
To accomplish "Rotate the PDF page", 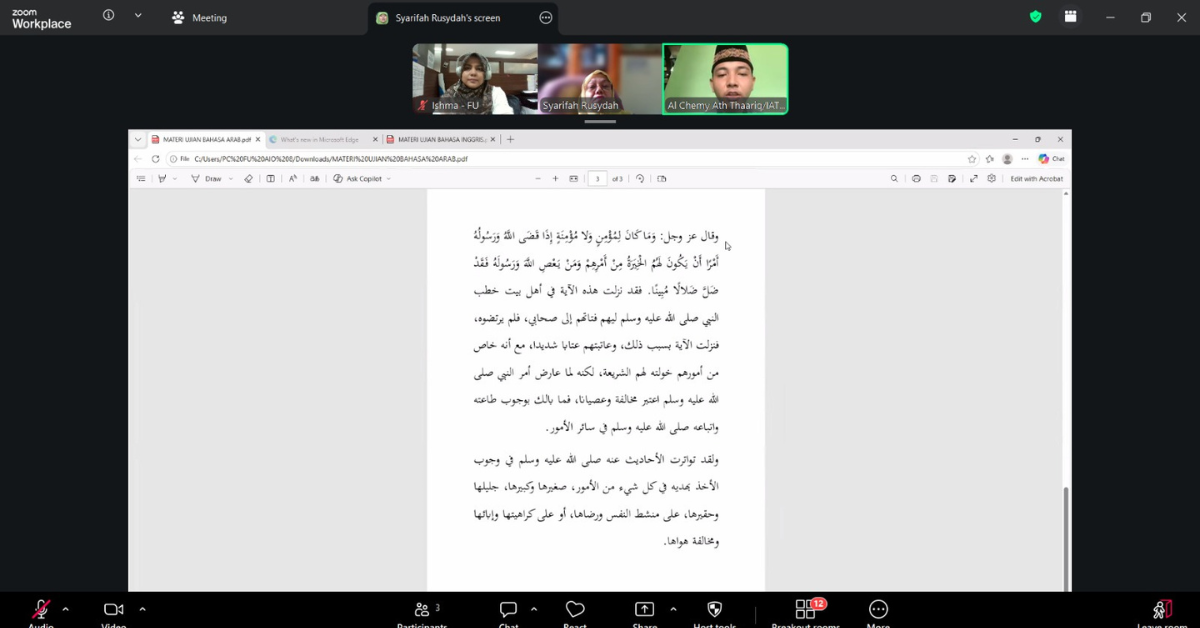I will tap(640, 179).
